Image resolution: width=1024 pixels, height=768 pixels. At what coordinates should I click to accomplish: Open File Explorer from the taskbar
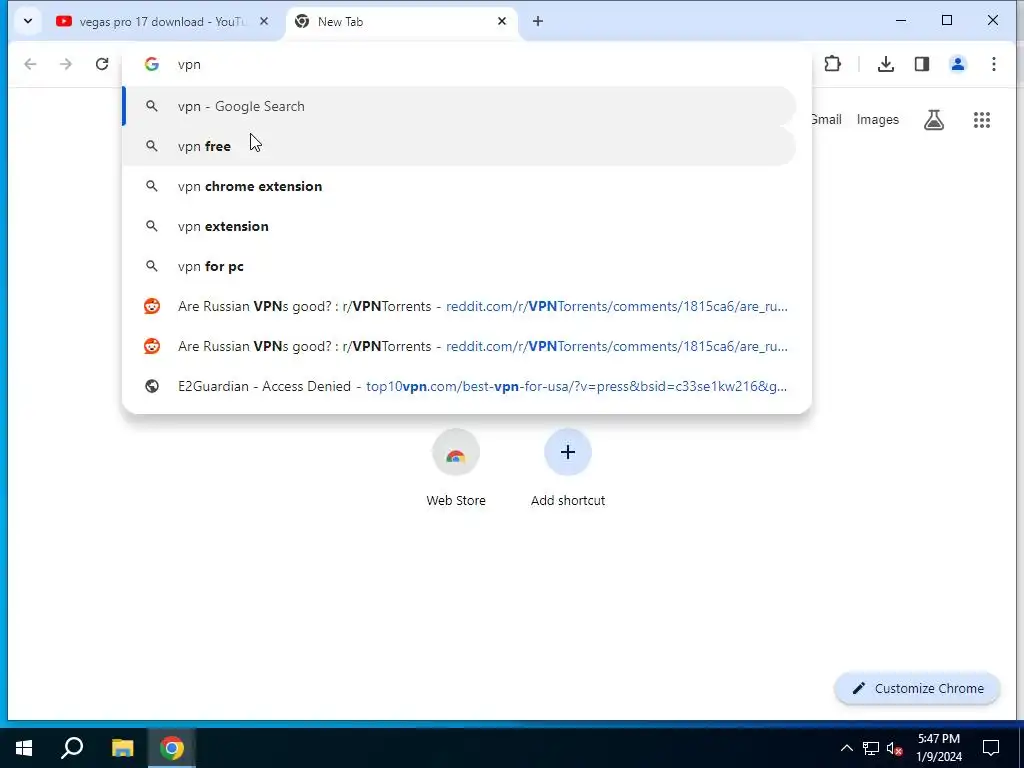pos(122,748)
